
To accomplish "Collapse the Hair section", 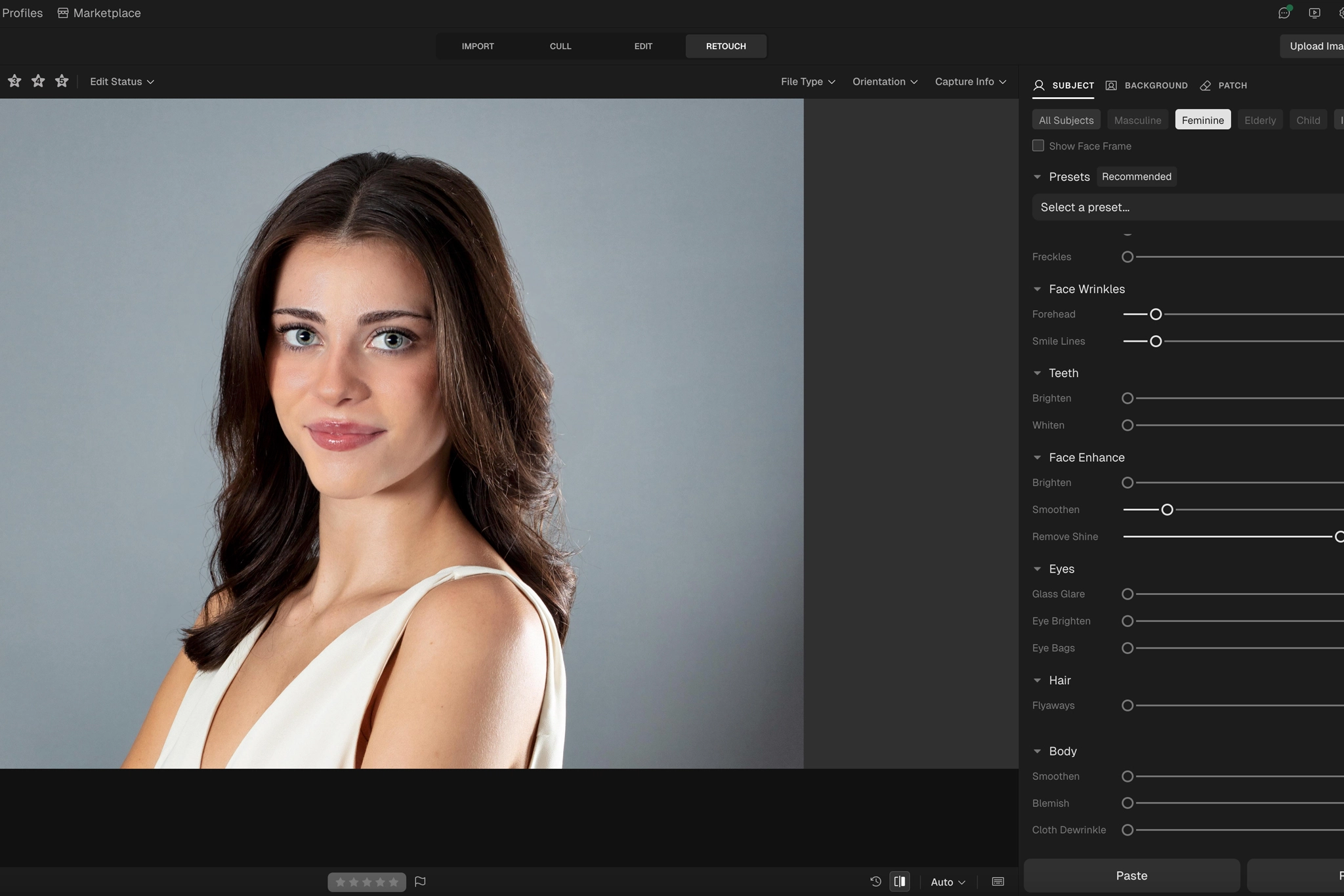I will pos(1038,681).
